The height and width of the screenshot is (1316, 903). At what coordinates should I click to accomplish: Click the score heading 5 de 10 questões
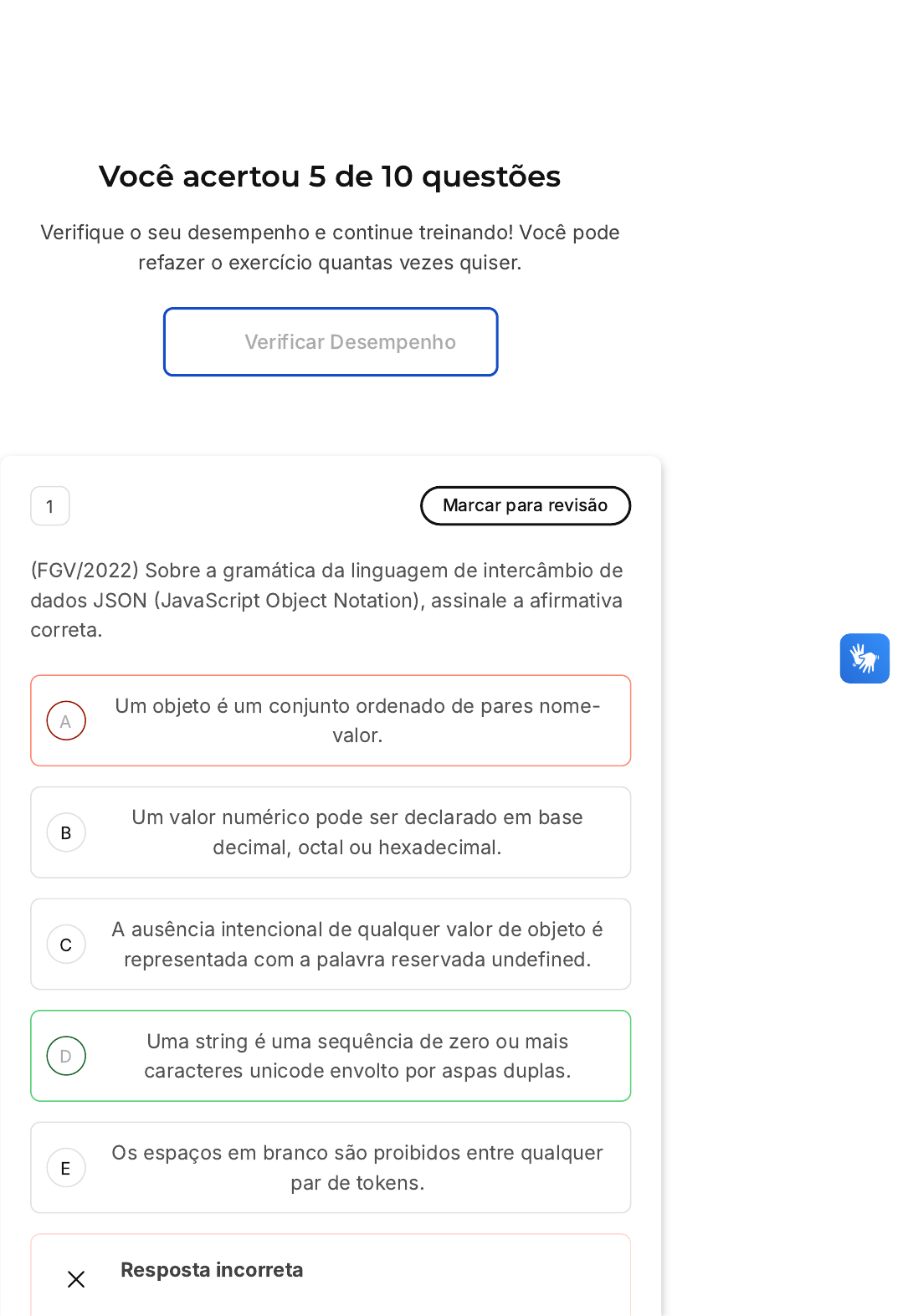pyautogui.click(x=330, y=177)
